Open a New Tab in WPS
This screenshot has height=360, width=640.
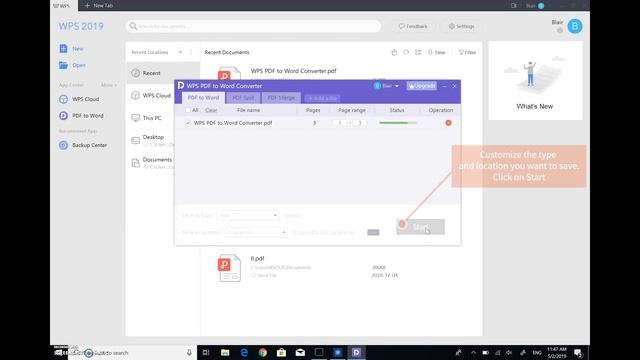pos(98,5)
